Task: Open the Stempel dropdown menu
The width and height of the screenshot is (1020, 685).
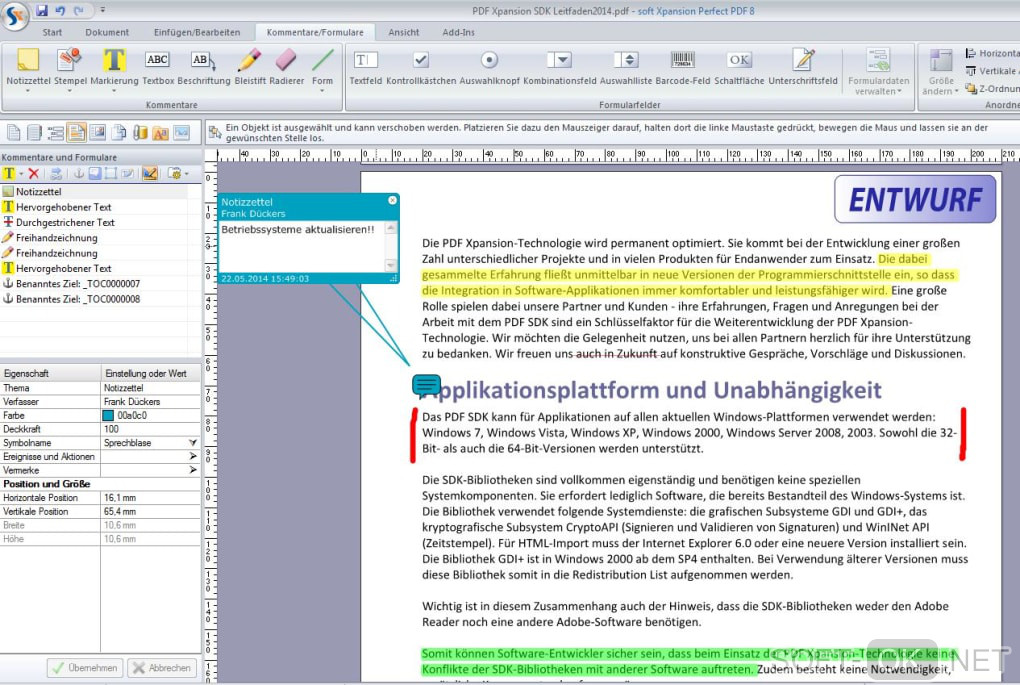Action: 70,91
